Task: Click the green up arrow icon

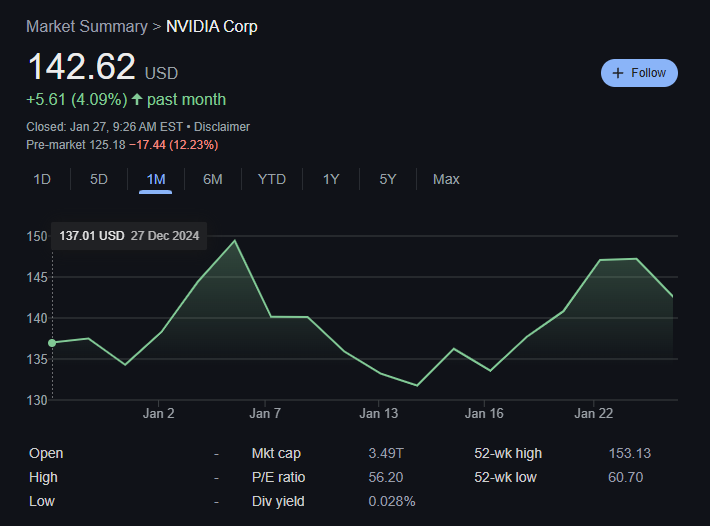Action: tap(137, 99)
